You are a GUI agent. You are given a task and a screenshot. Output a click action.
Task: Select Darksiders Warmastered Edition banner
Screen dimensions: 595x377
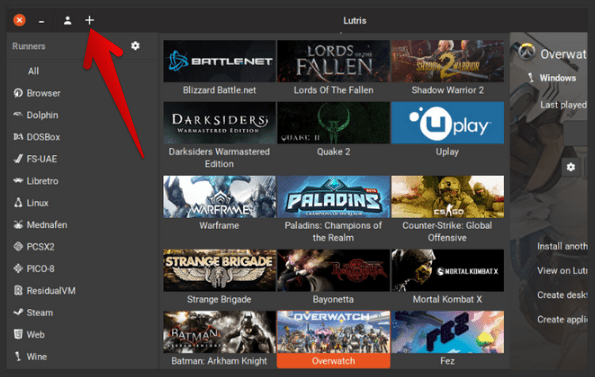[x=219, y=123]
